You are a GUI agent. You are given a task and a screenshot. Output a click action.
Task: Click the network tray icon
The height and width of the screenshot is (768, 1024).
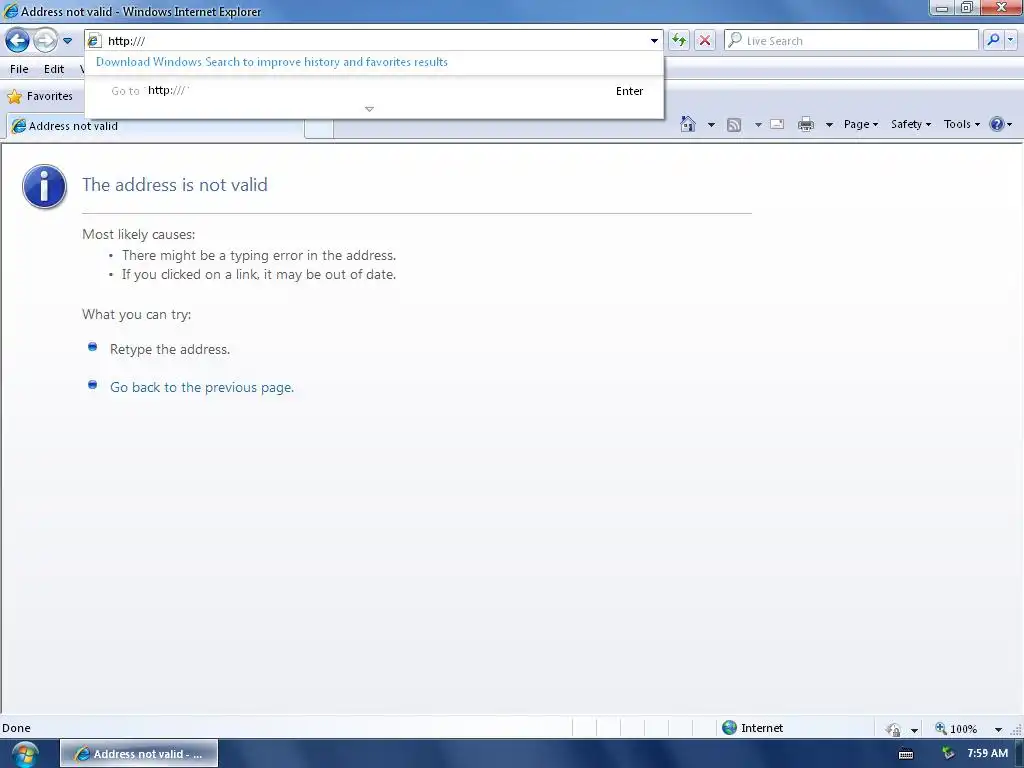coord(948,754)
